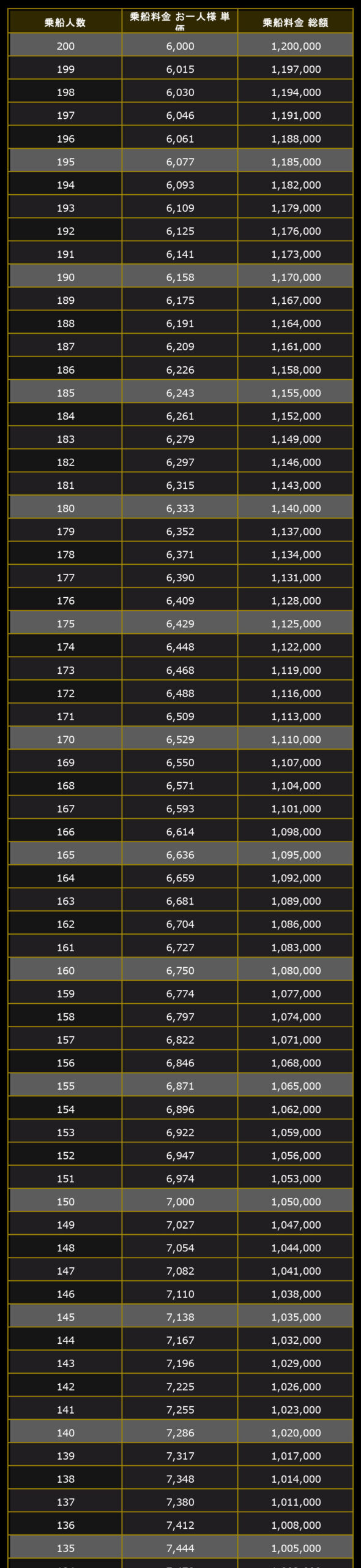
Task: Select the 1,065,000 total cell
Action: click(296, 1086)
